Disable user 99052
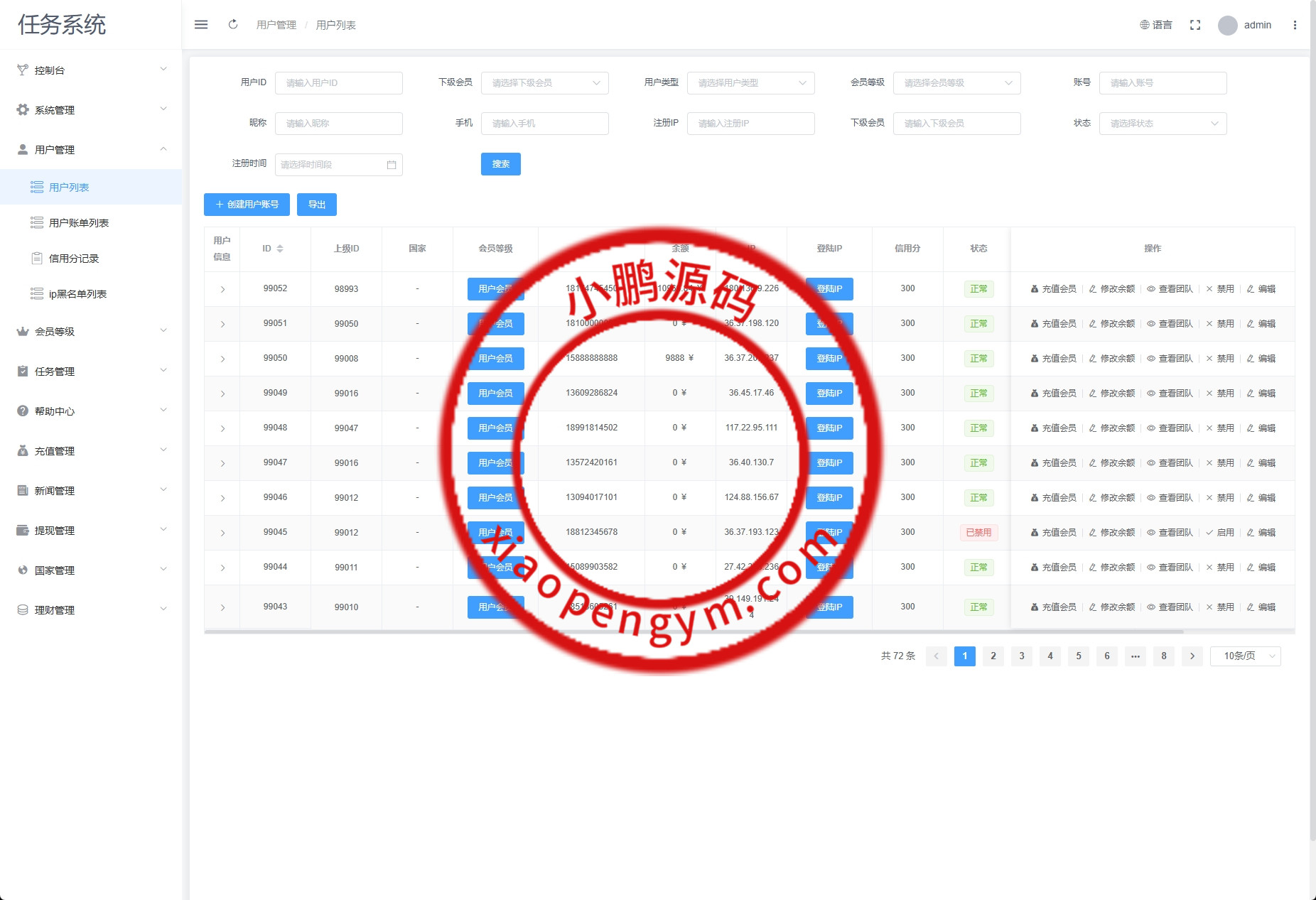This screenshot has width=1316, height=900. (1220, 289)
